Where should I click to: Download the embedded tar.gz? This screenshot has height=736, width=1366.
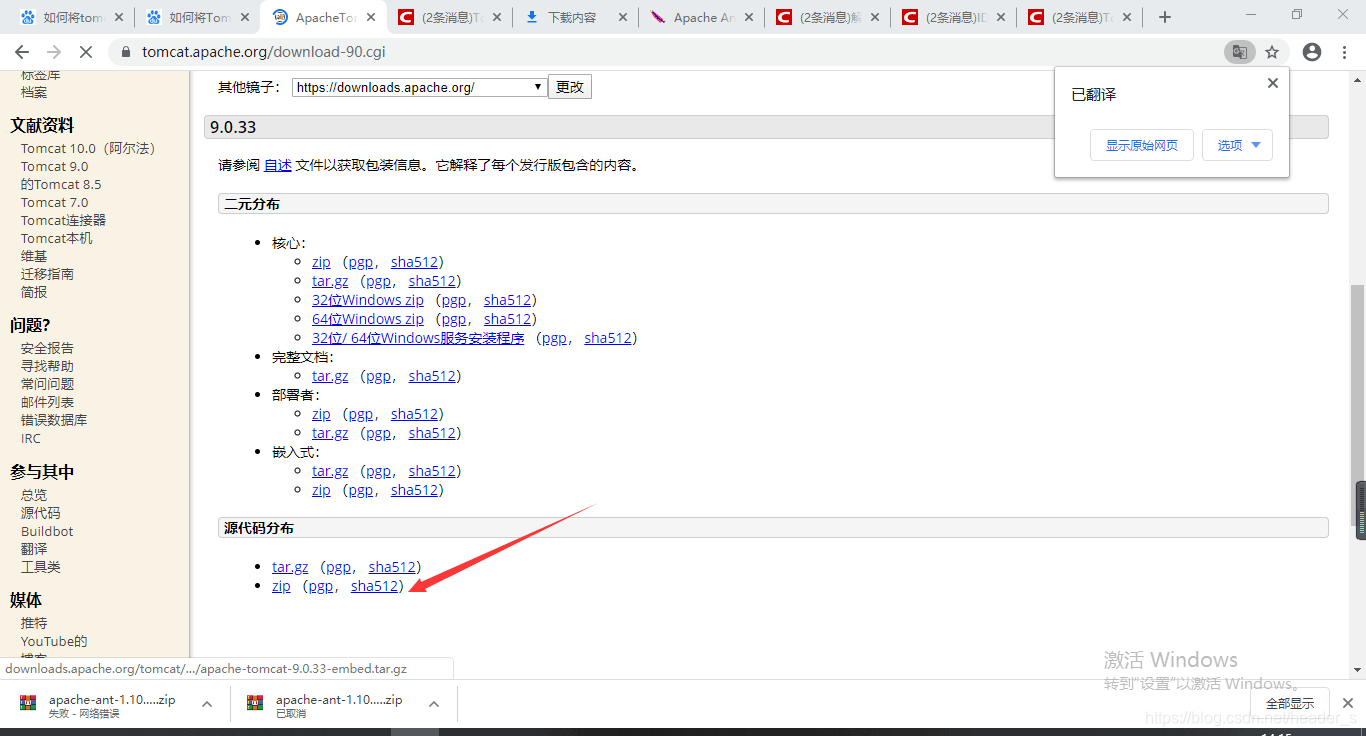pos(330,471)
